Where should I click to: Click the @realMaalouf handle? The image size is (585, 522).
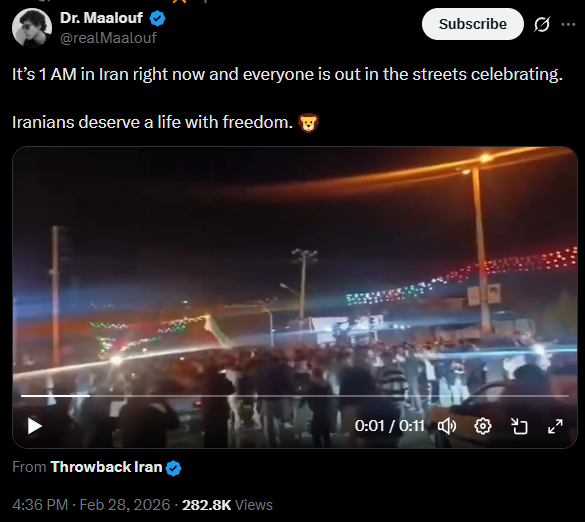pos(108,38)
